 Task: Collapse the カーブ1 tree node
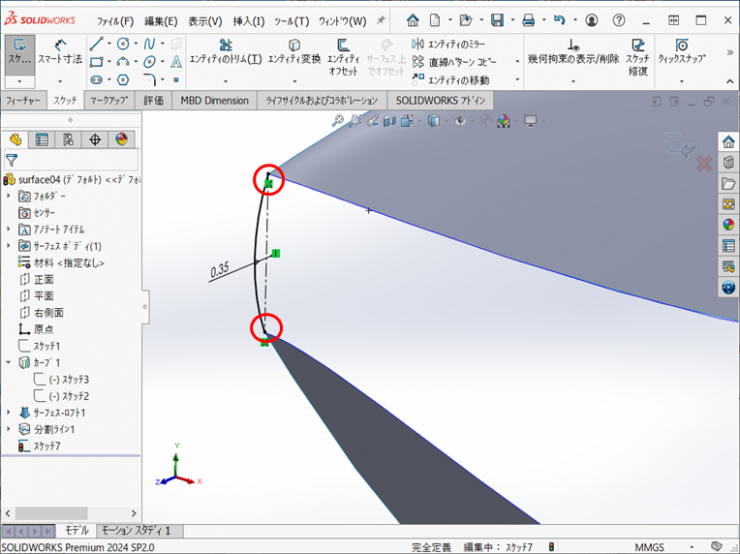point(9,362)
